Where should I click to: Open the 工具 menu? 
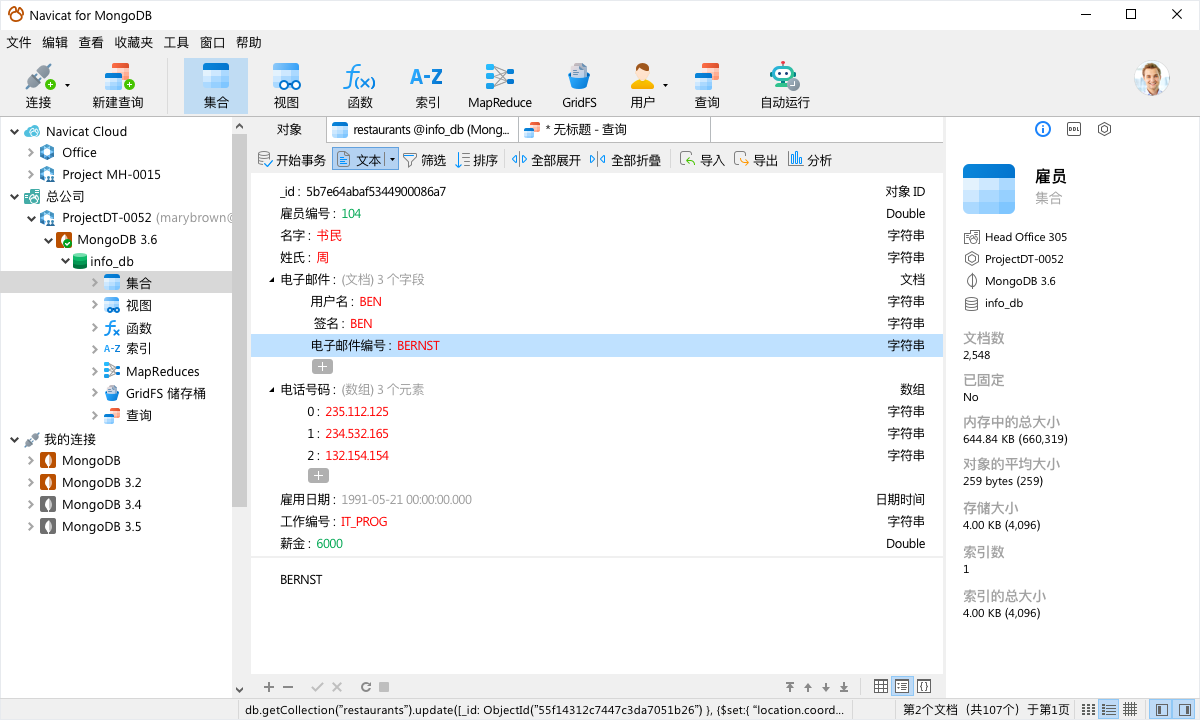tap(176, 43)
